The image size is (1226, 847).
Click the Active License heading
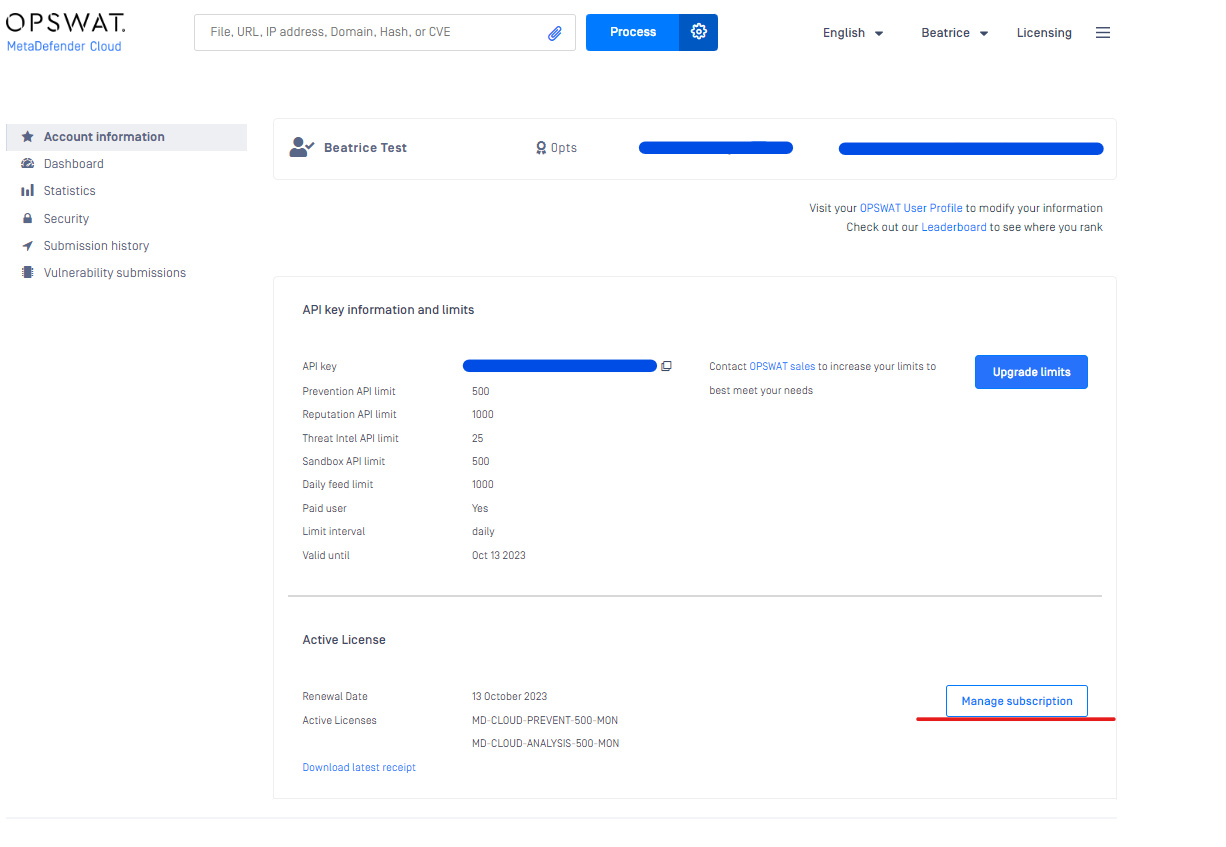[x=344, y=640]
